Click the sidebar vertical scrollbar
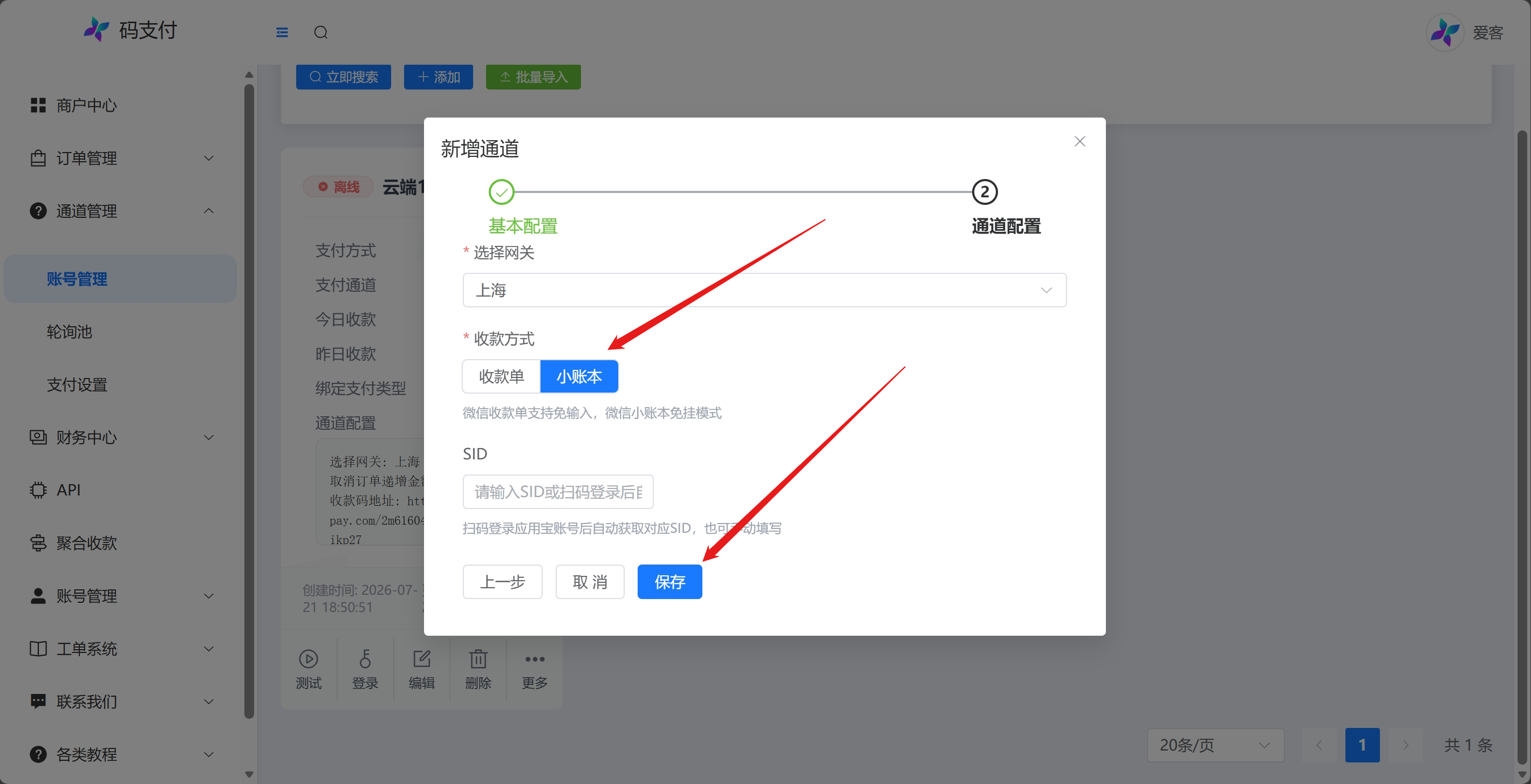Viewport: 1531px width, 784px height. click(249, 401)
